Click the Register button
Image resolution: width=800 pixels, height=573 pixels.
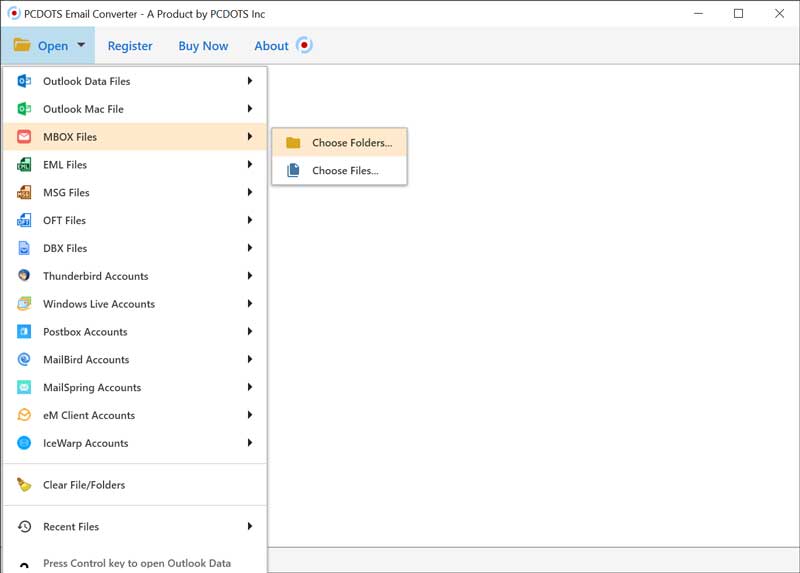(x=130, y=46)
